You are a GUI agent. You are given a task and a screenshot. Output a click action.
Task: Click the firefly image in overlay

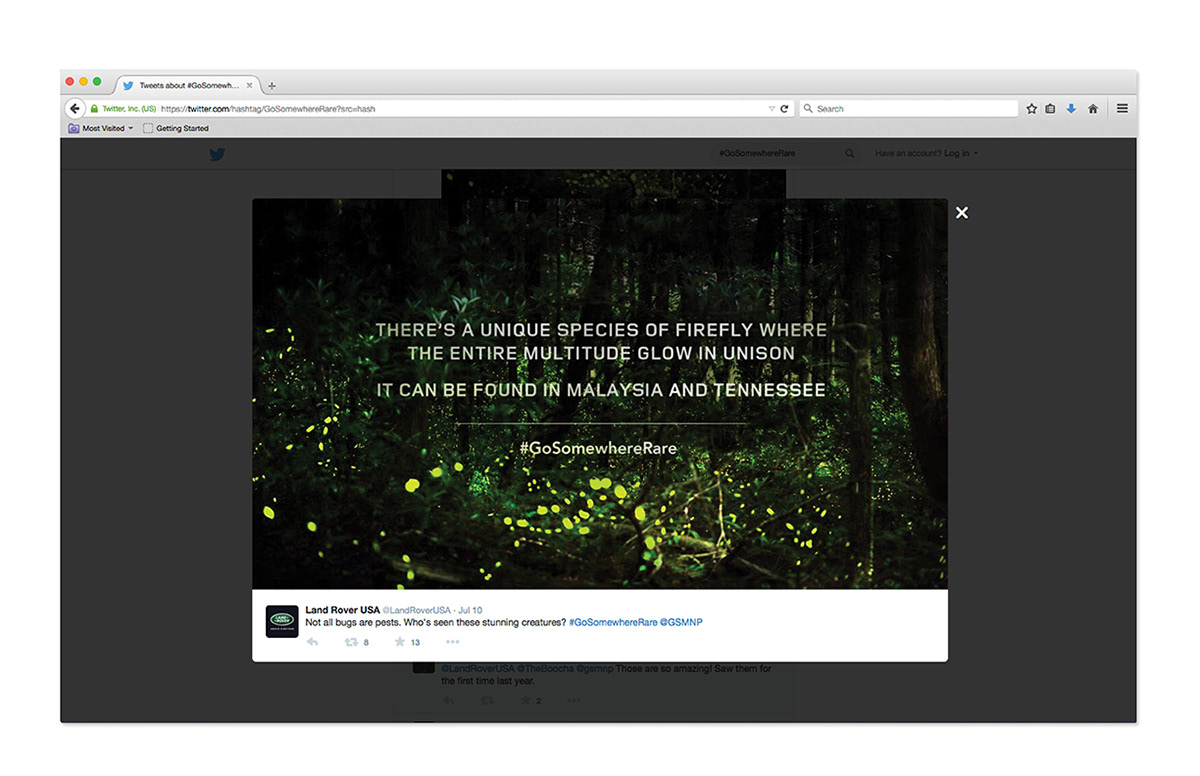600,393
